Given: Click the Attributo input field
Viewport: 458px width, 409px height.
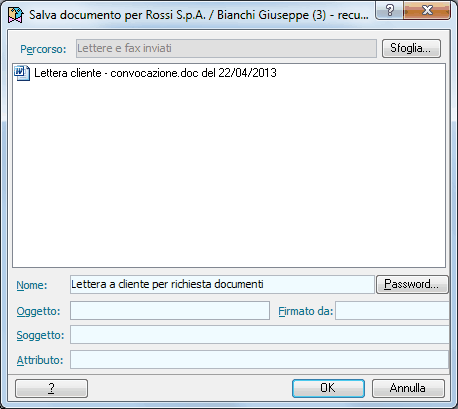Looking at the screenshot, I should coord(260,360).
